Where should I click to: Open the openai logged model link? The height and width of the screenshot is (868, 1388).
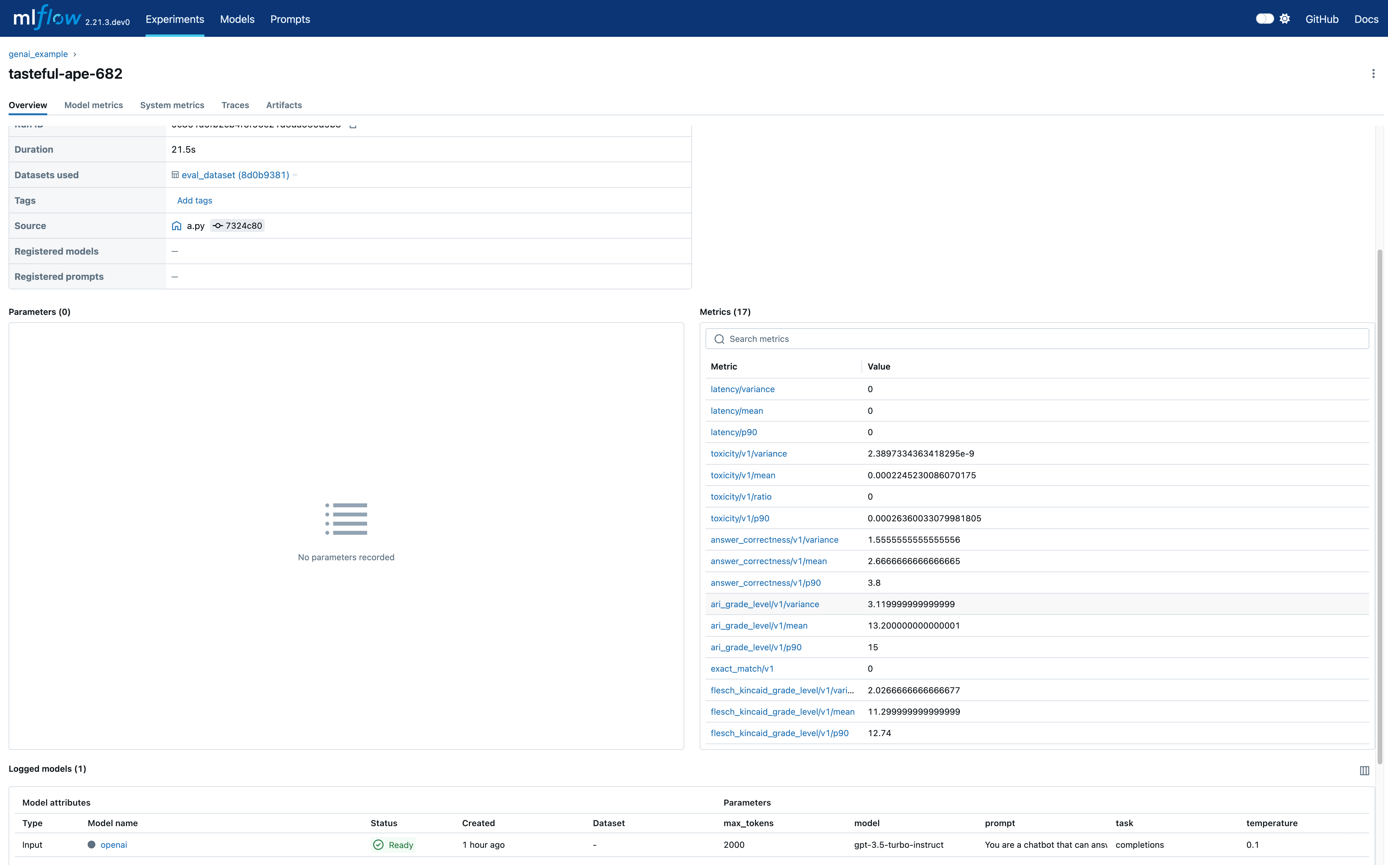[x=114, y=845]
